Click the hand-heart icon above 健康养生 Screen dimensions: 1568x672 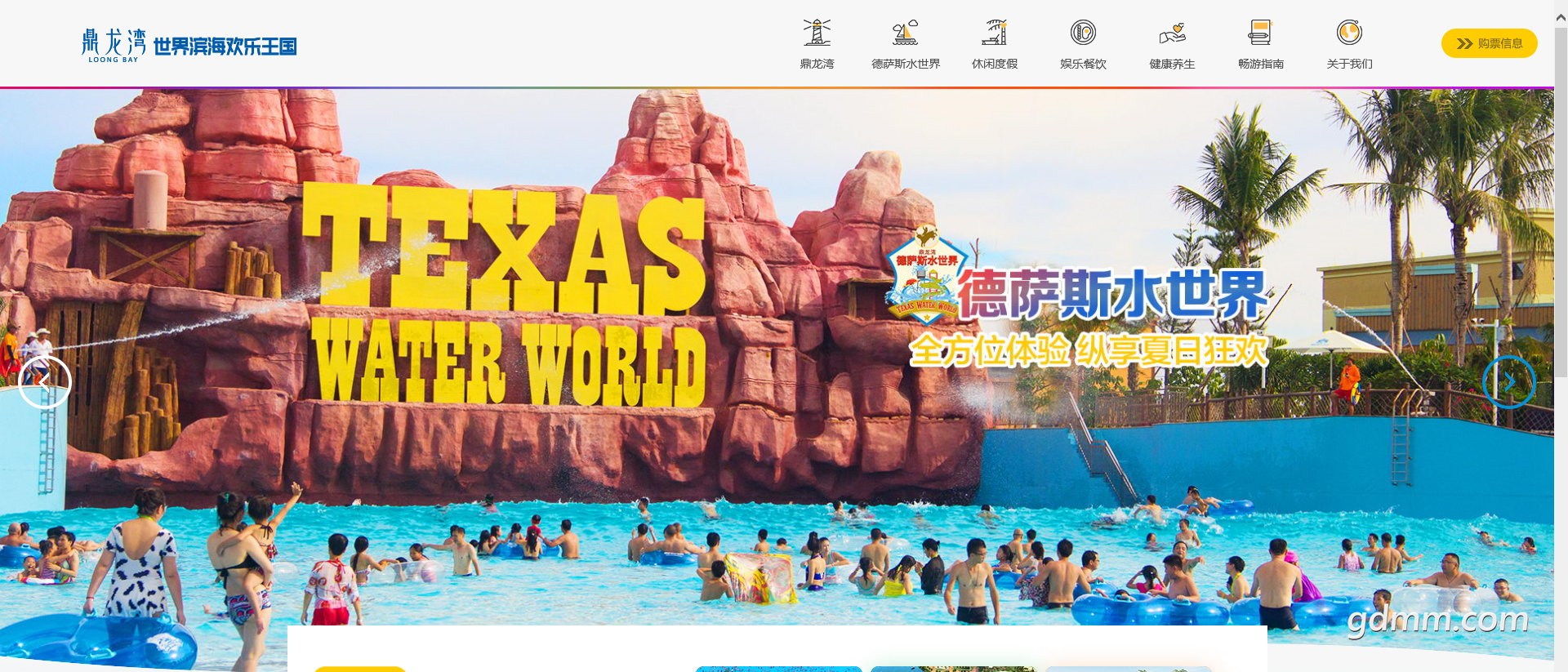point(1172,33)
